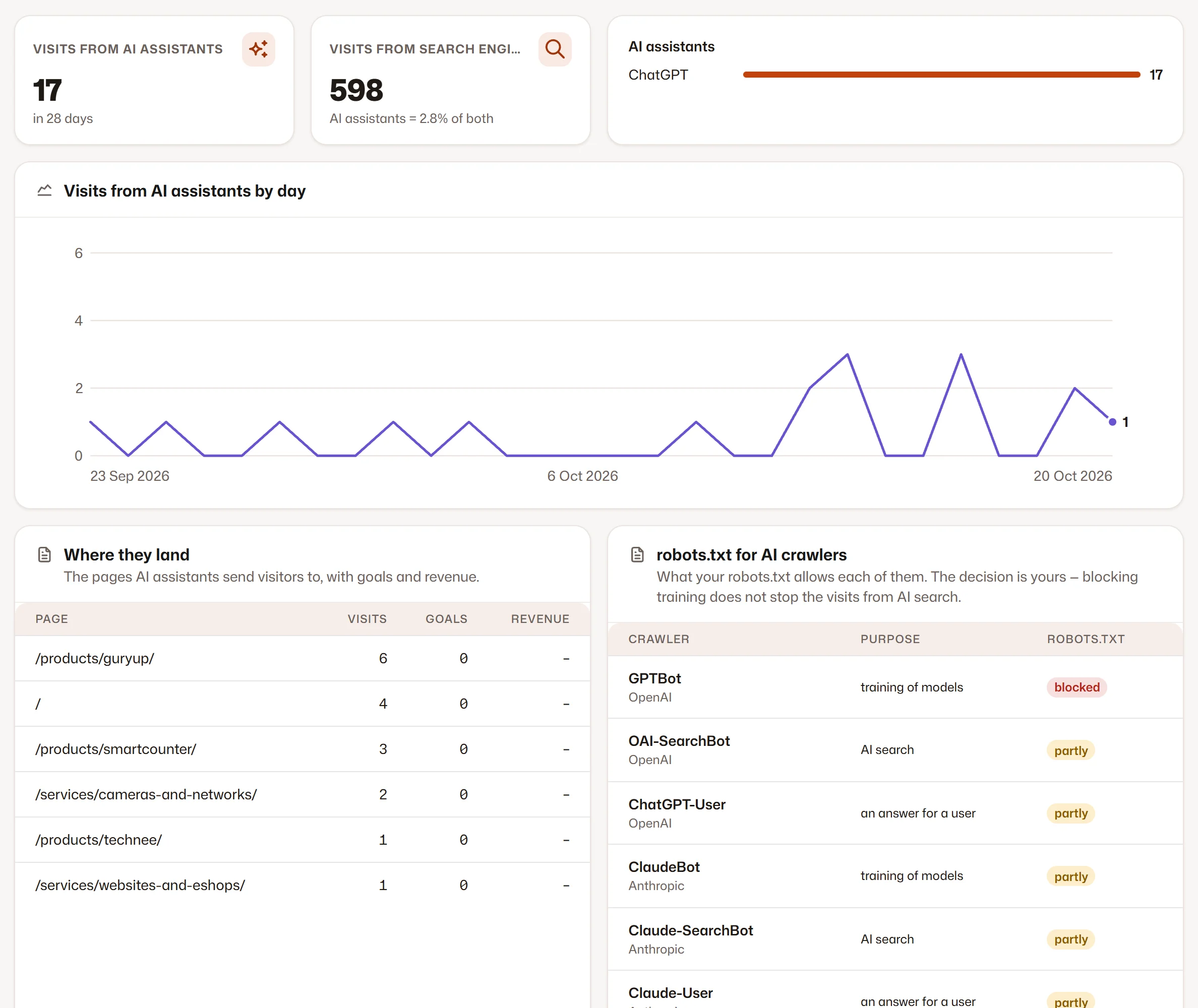Select the /services/websites-and-eshops/ row
Viewport: 1198px width, 1008px height.
click(x=303, y=885)
